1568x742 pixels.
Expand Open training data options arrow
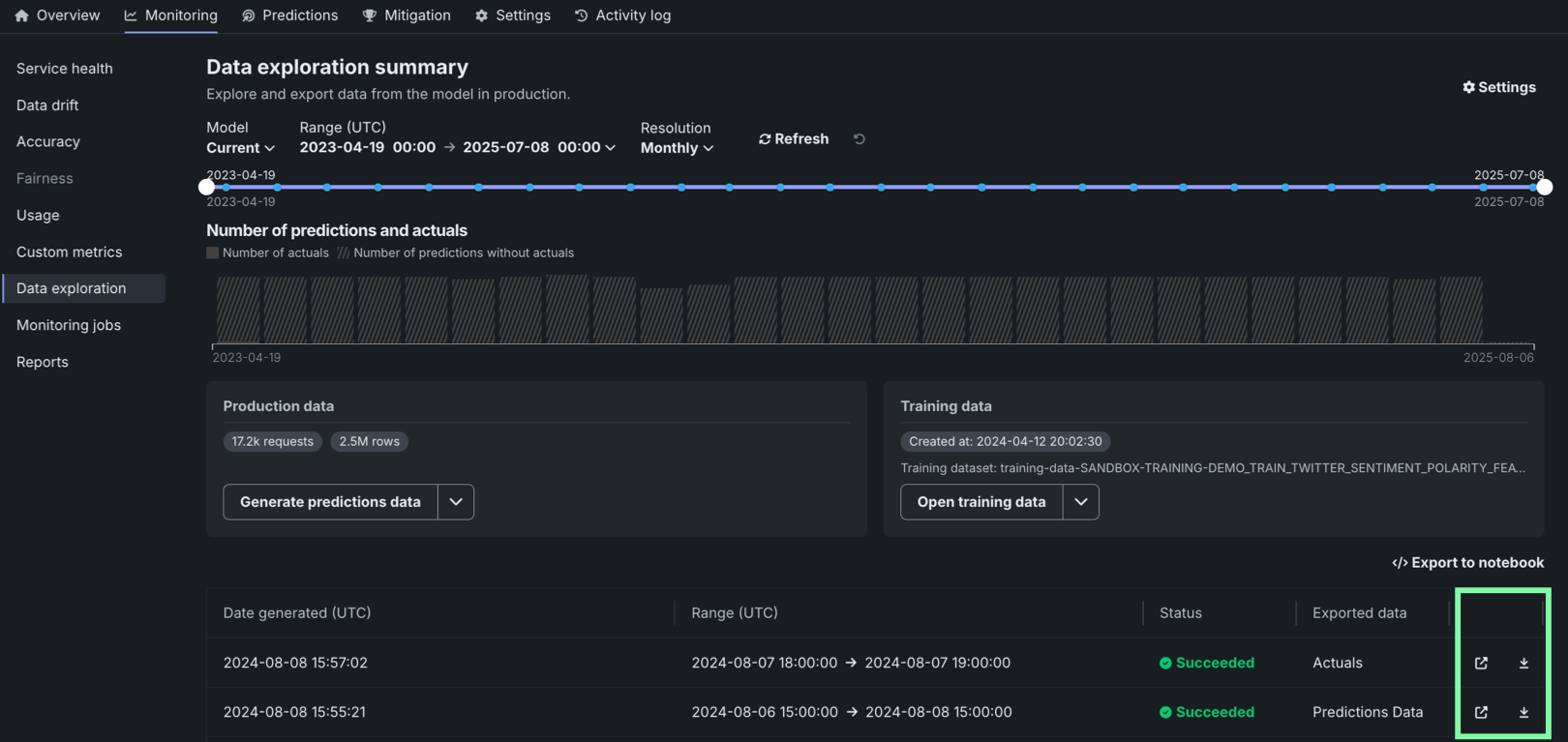[x=1080, y=502]
